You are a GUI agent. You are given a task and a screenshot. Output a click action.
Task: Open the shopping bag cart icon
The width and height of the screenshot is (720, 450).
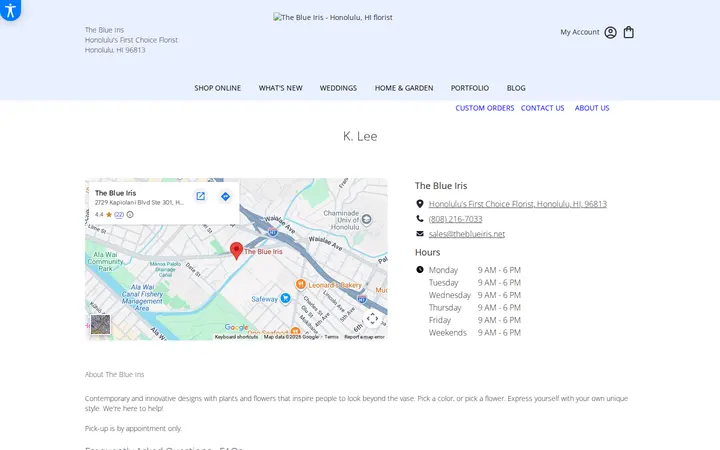pos(629,32)
